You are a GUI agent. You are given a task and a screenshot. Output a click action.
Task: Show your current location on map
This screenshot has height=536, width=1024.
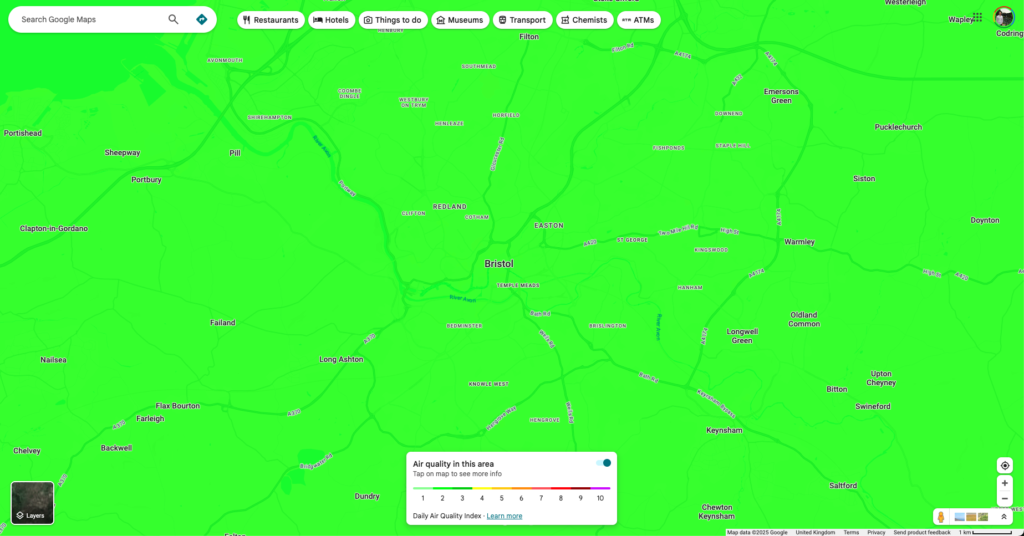(x=1005, y=465)
